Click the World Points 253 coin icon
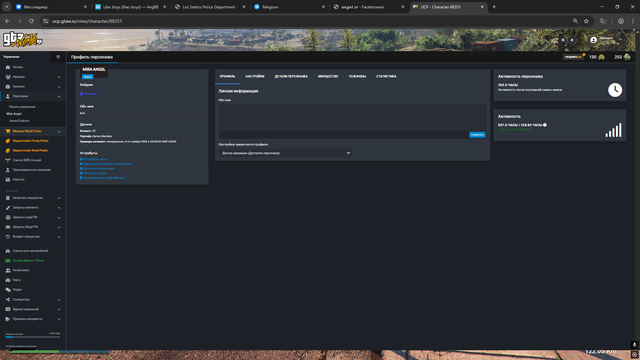Image resolution: width=640 pixels, height=360 pixels. 627,57
